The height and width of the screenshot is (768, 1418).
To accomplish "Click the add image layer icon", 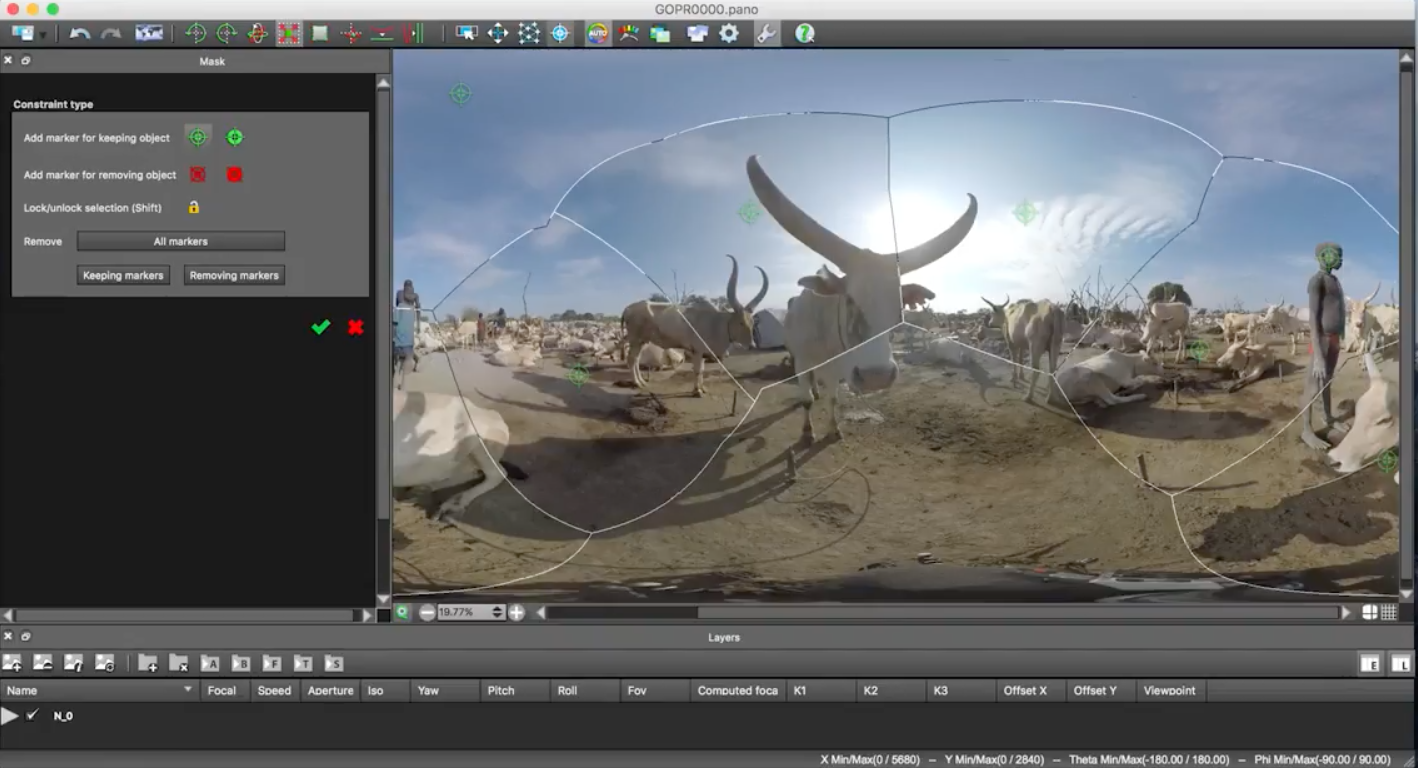I will tap(12, 662).
